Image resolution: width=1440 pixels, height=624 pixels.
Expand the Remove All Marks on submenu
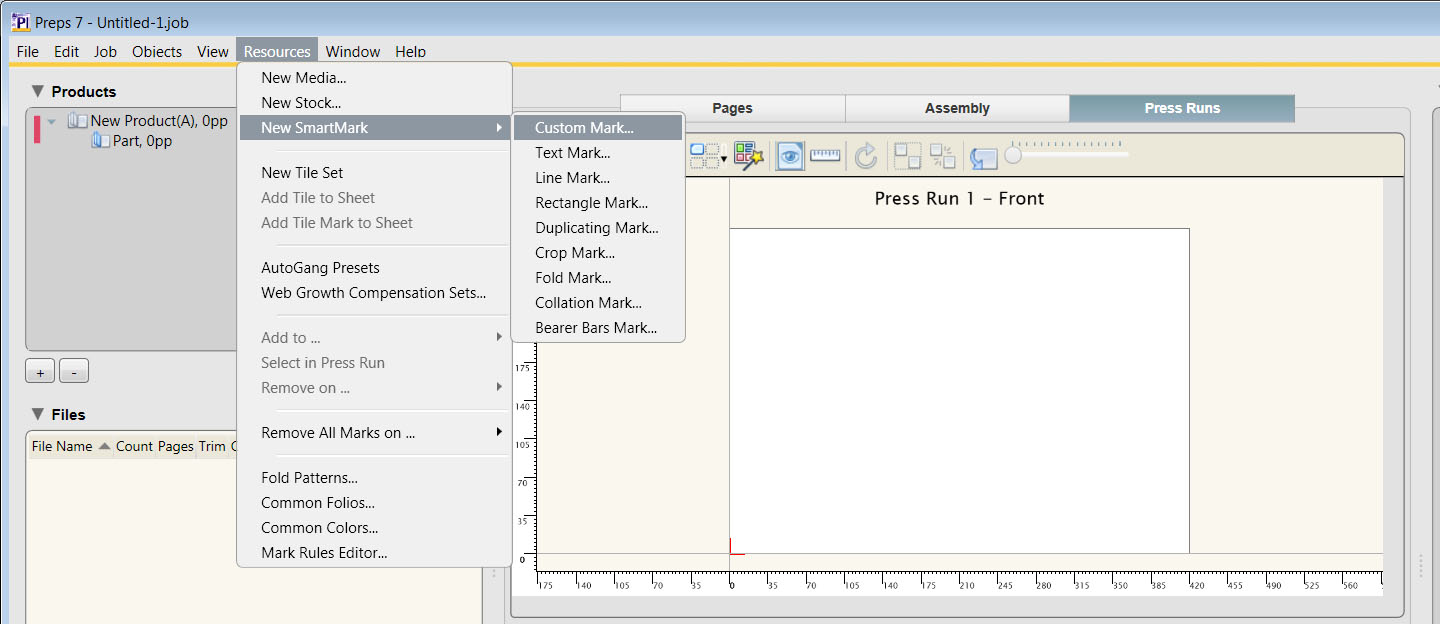[x=499, y=433]
